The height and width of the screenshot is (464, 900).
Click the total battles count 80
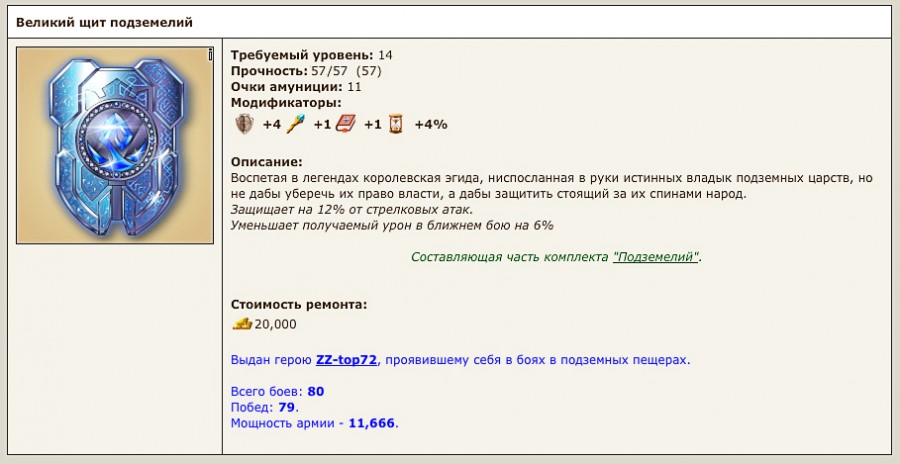[x=316, y=392]
